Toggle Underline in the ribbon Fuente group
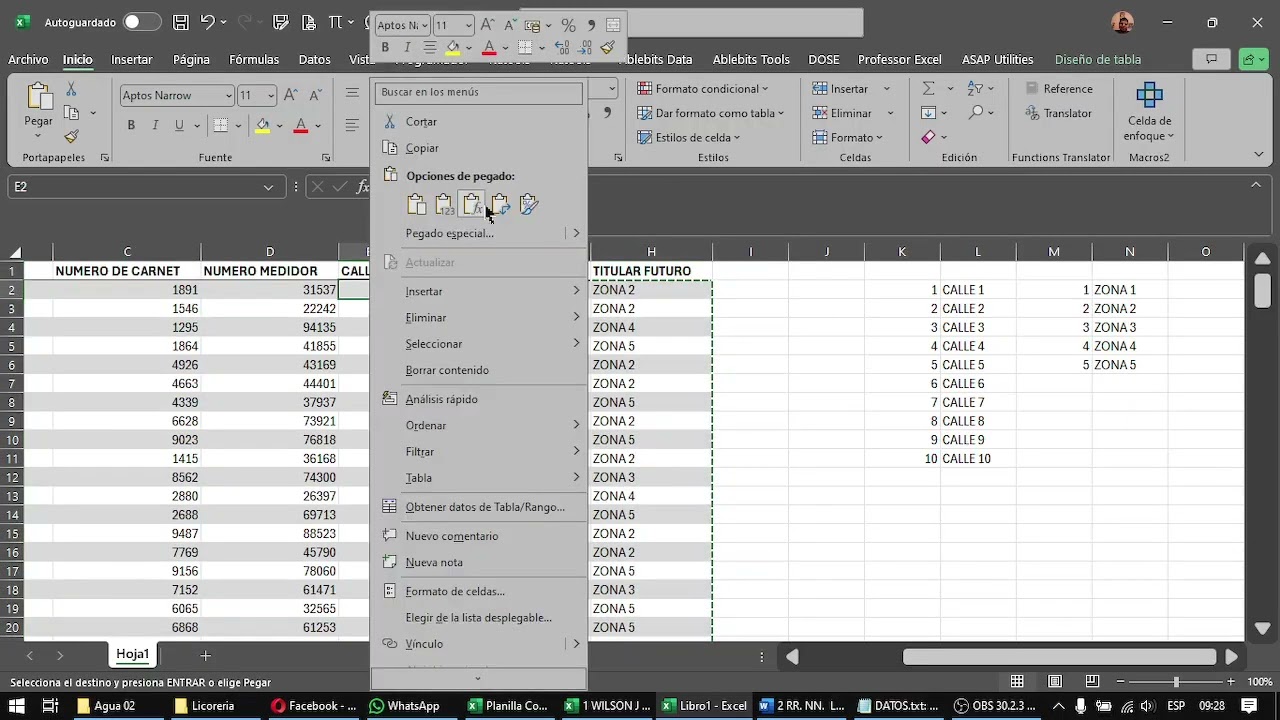This screenshot has height=720, width=1280. tap(180, 126)
